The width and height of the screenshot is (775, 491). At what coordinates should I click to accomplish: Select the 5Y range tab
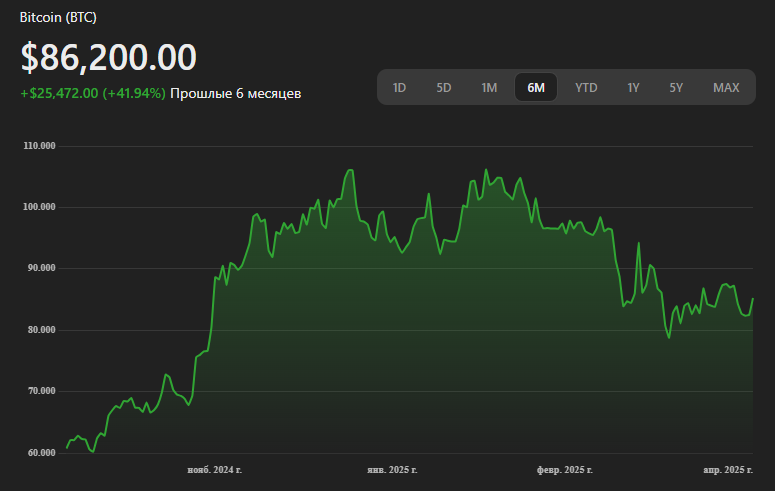(x=676, y=88)
